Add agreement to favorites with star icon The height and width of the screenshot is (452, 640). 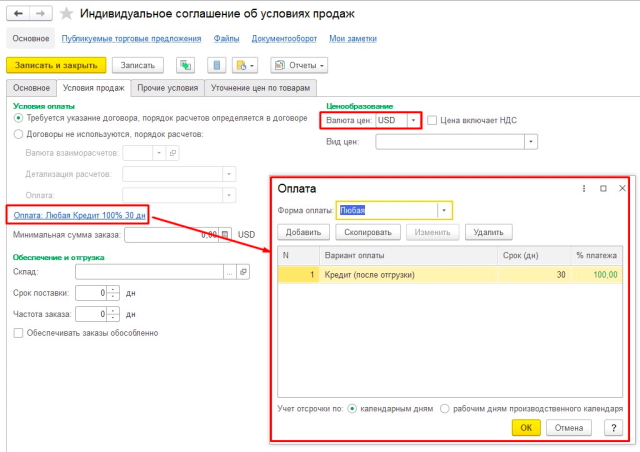pos(66,14)
